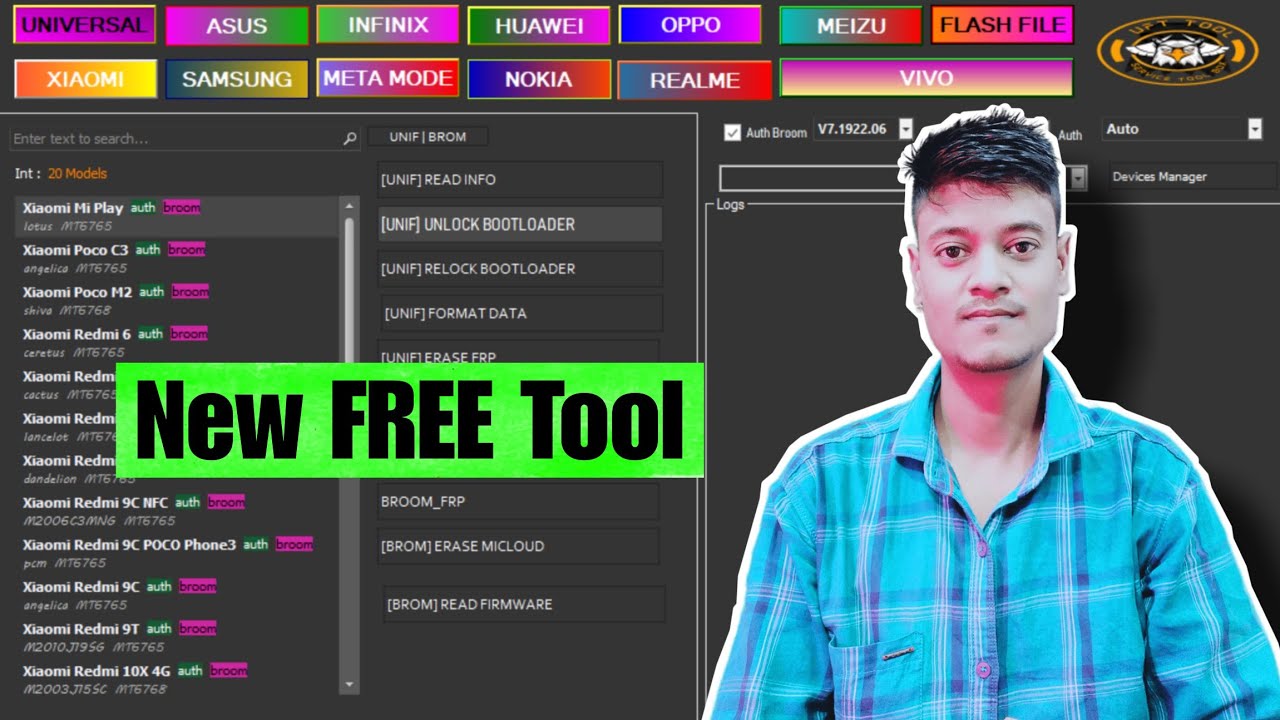Open the REALME brand tab

click(695, 80)
